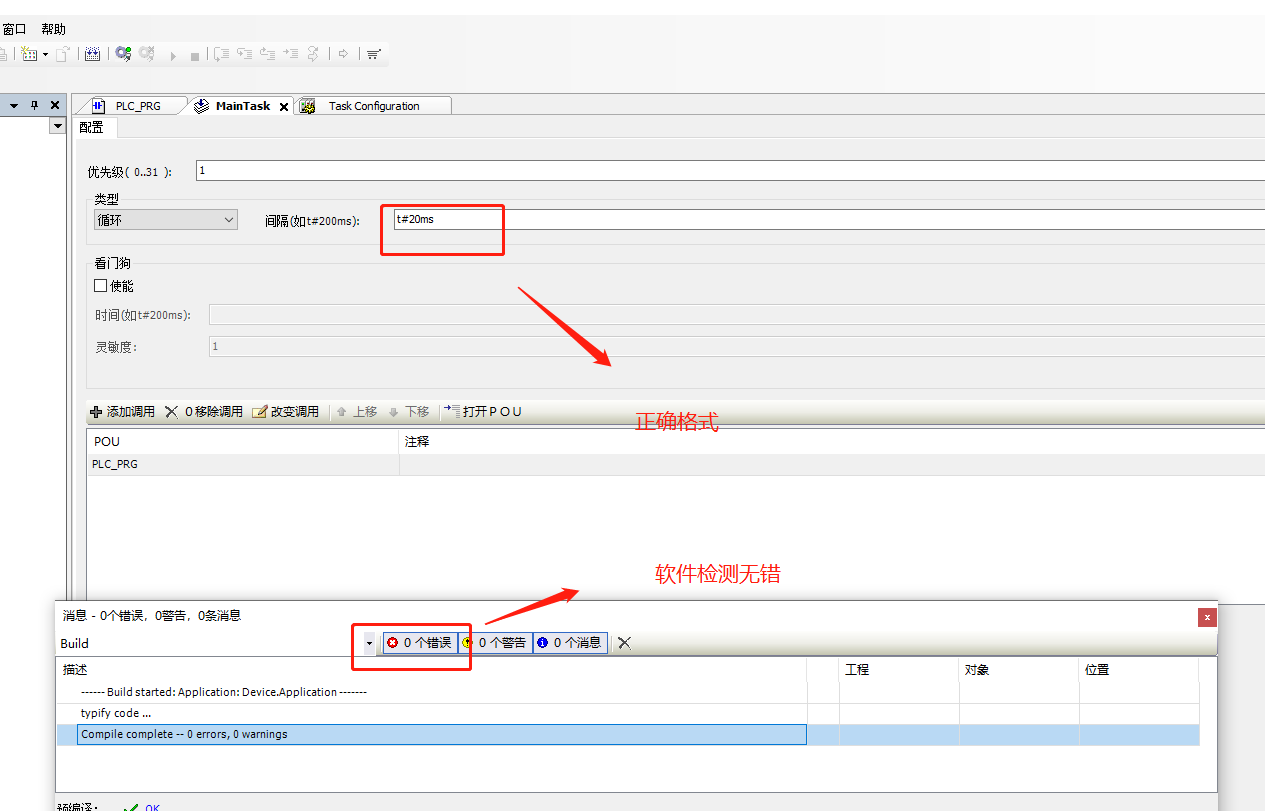Click the 下移 move down button

click(408, 412)
